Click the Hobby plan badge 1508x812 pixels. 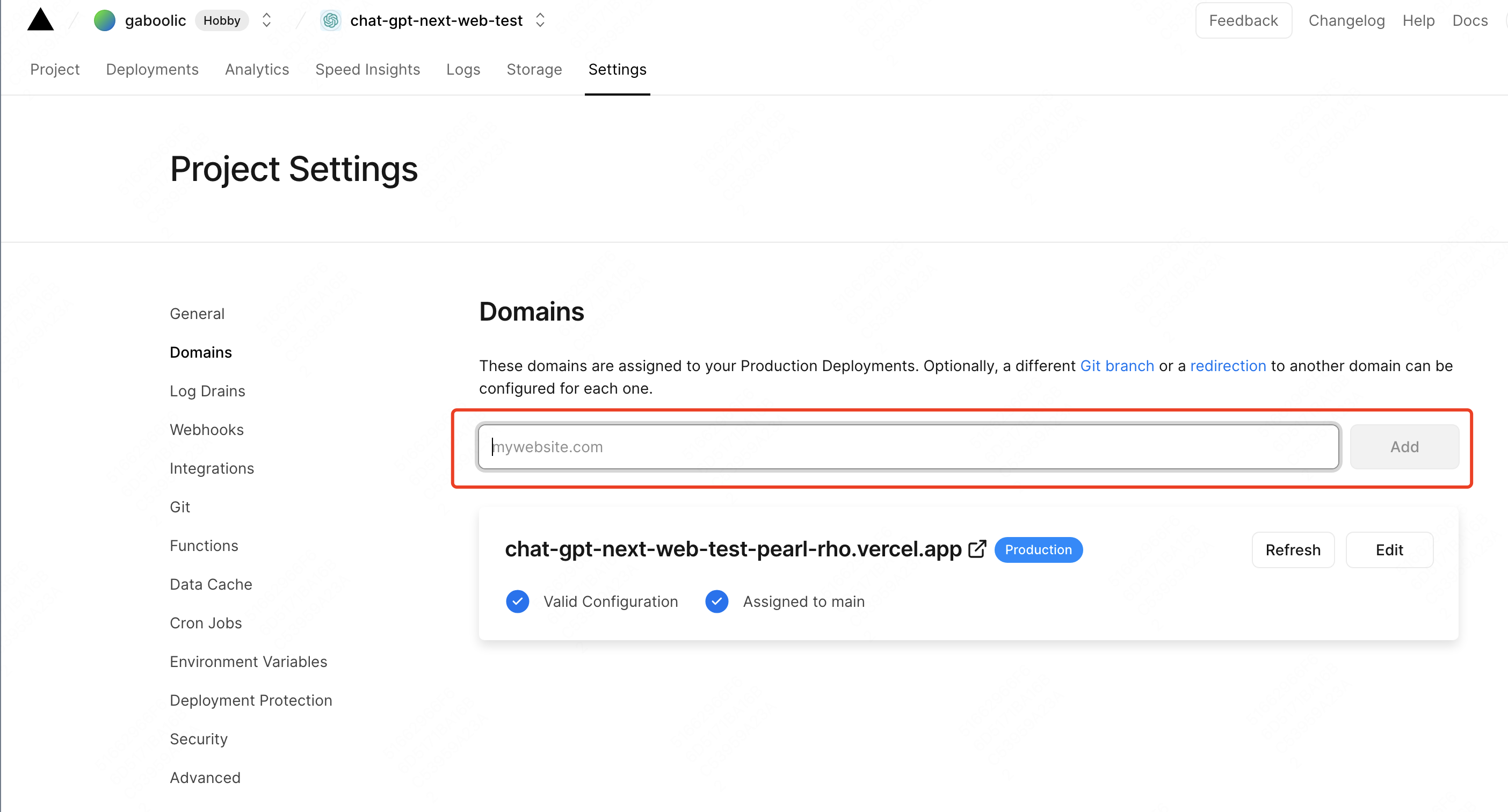pos(222,20)
